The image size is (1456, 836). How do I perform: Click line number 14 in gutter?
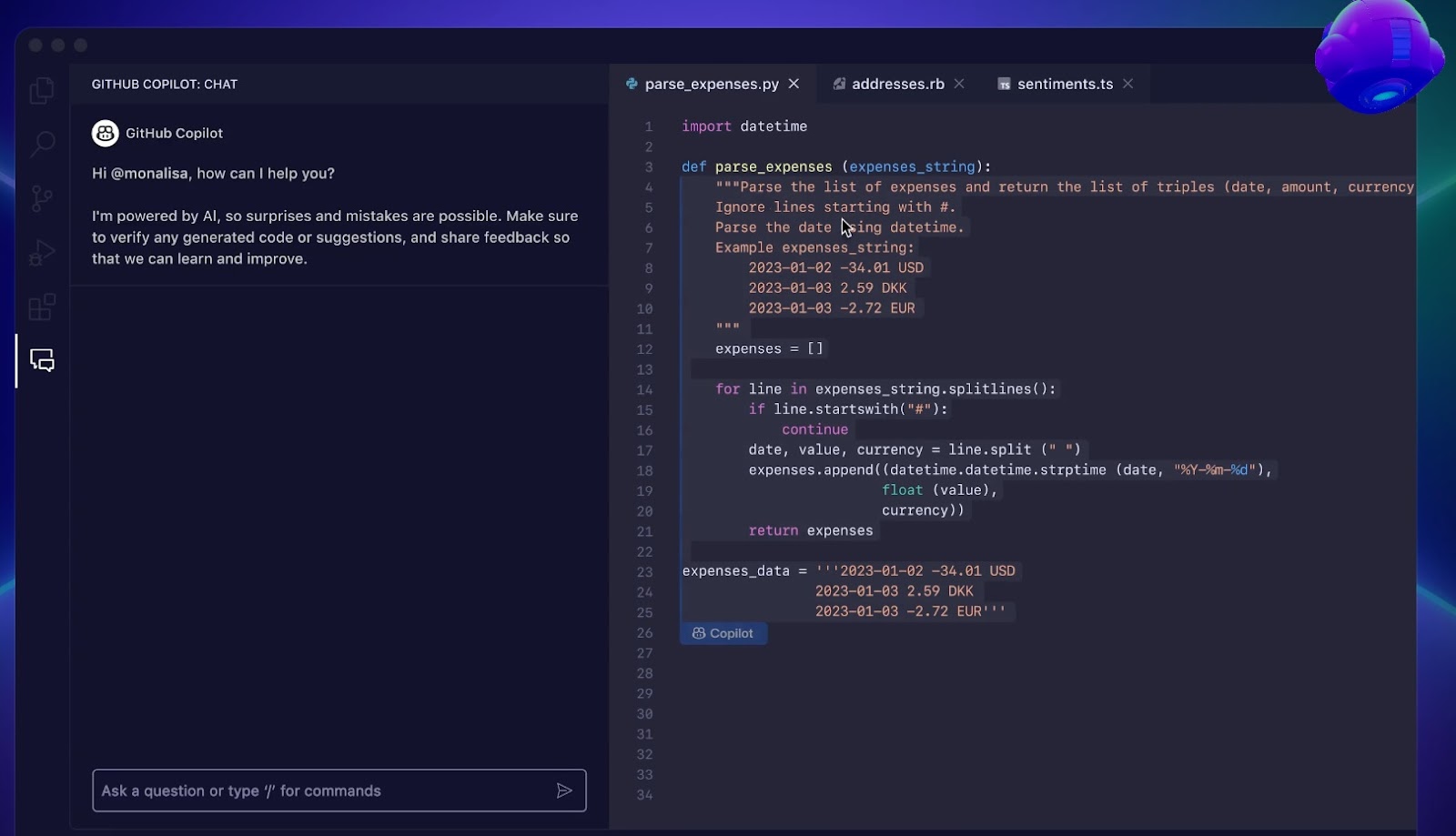pyautogui.click(x=644, y=389)
